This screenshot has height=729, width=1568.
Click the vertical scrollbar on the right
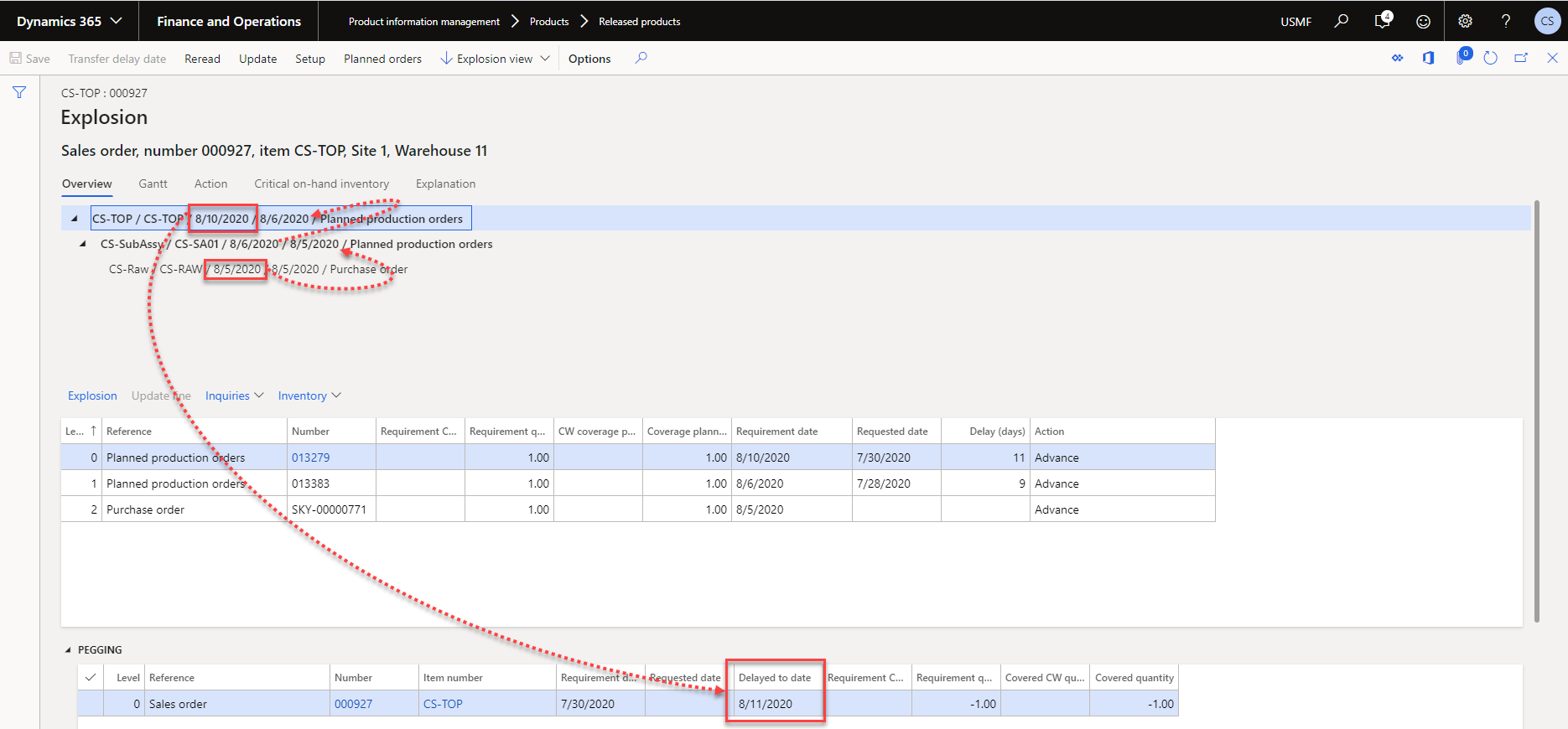point(1536,411)
